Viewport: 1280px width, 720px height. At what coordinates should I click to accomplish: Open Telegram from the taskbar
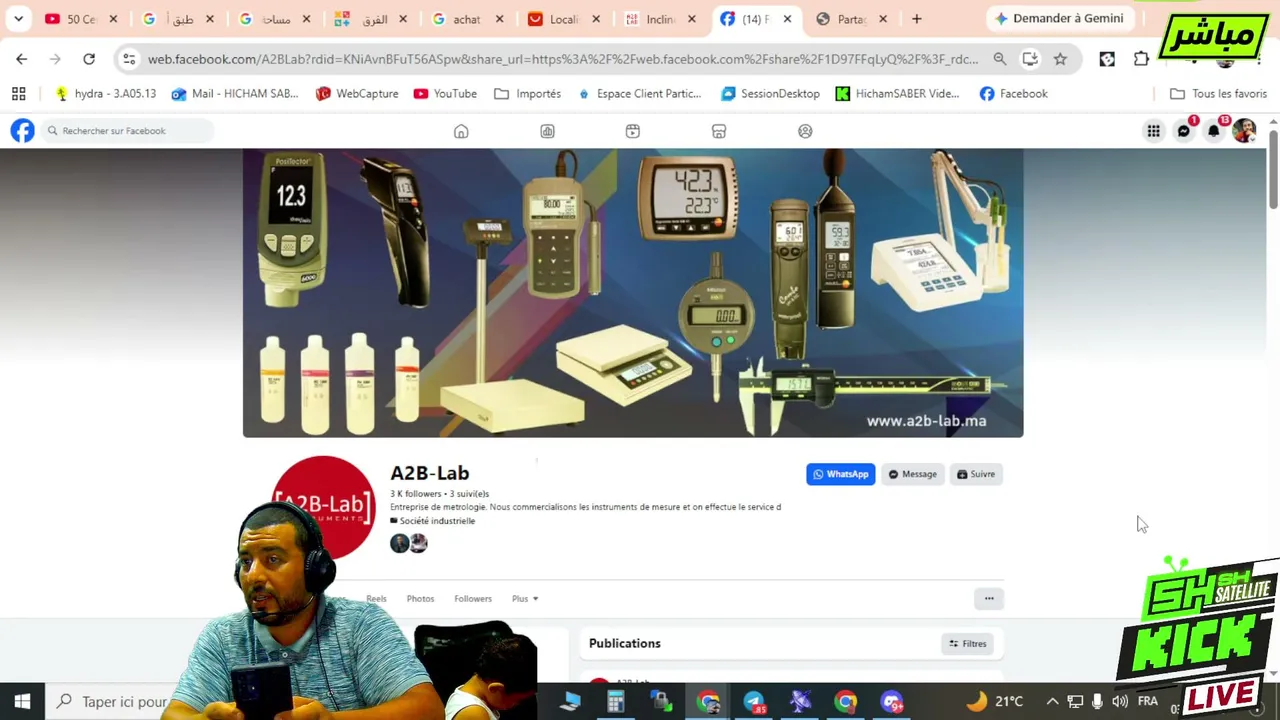point(753,702)
